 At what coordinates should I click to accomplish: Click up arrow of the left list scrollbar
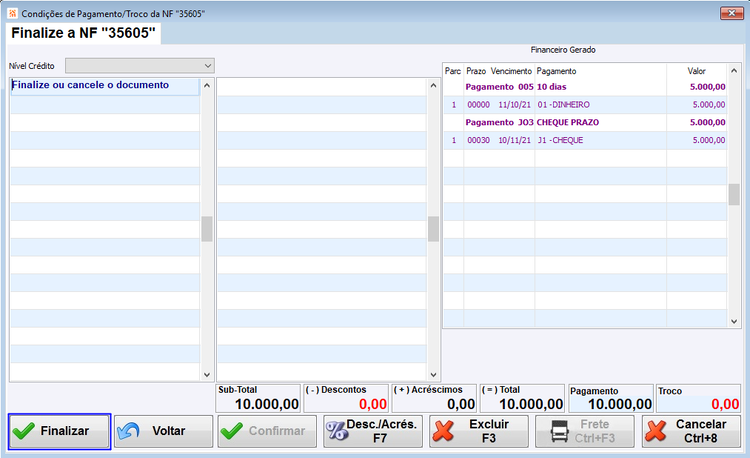pos(207,86)
